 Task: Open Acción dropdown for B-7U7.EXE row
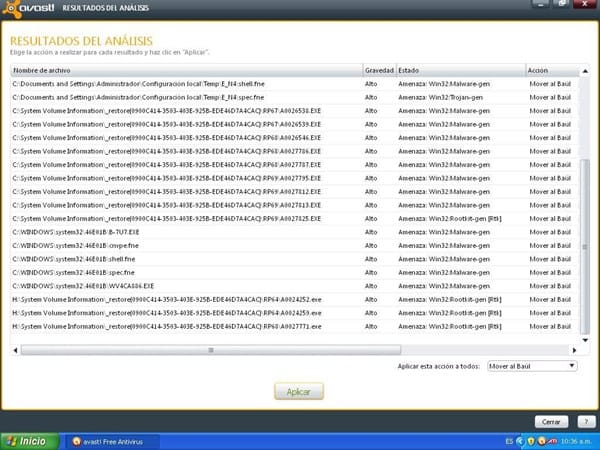pos(550,232)
